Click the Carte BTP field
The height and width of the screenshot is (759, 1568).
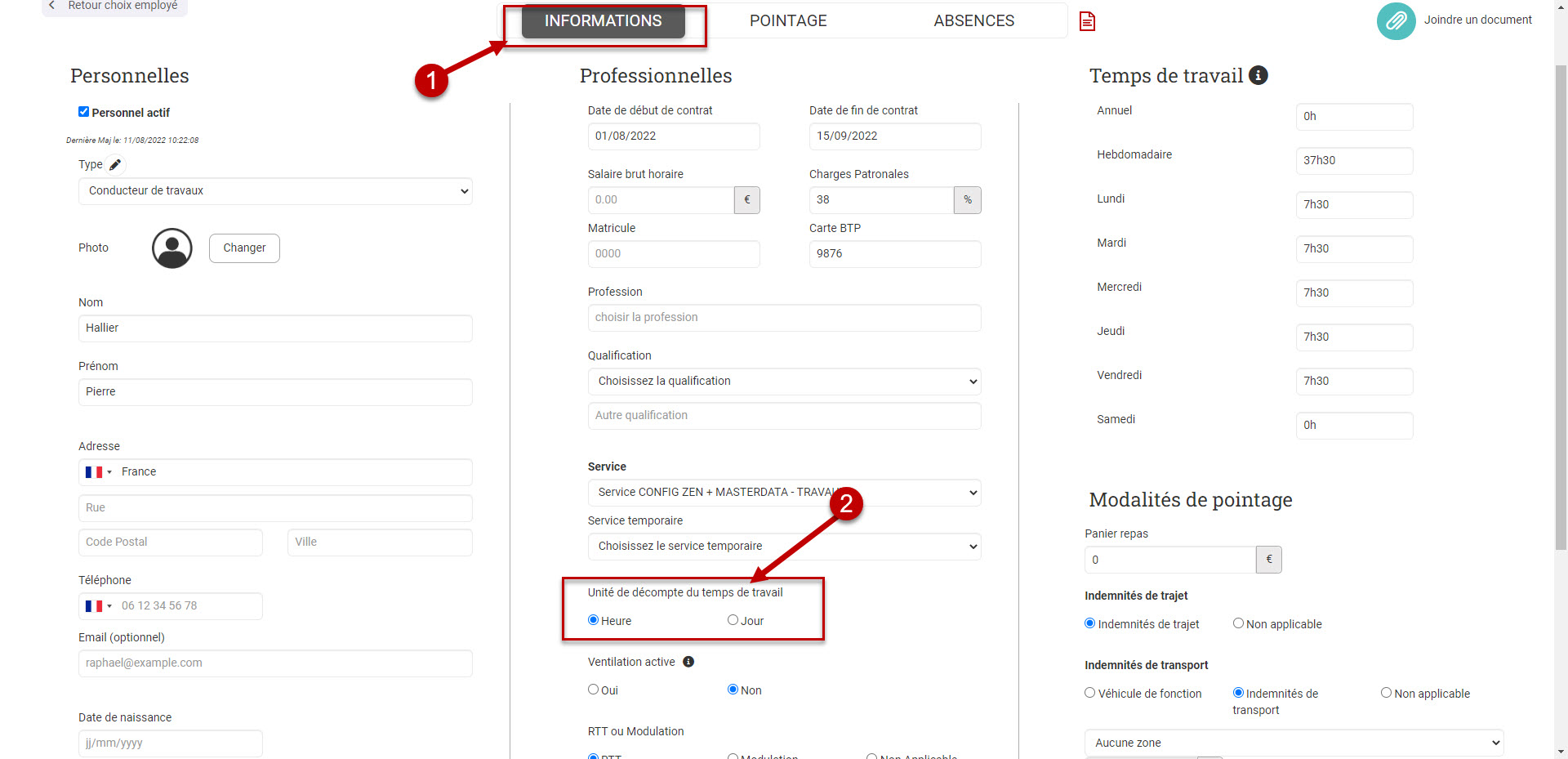point(895,254)
